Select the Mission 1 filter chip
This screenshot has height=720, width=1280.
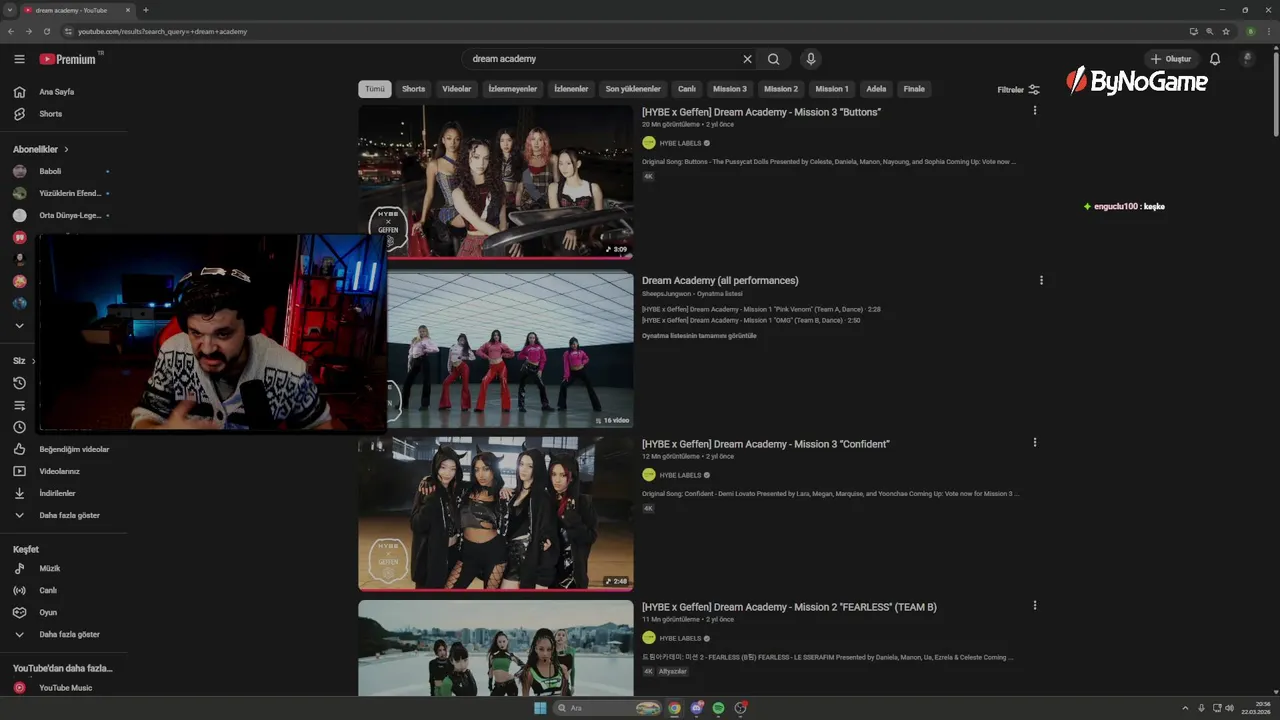pos(832,89)
